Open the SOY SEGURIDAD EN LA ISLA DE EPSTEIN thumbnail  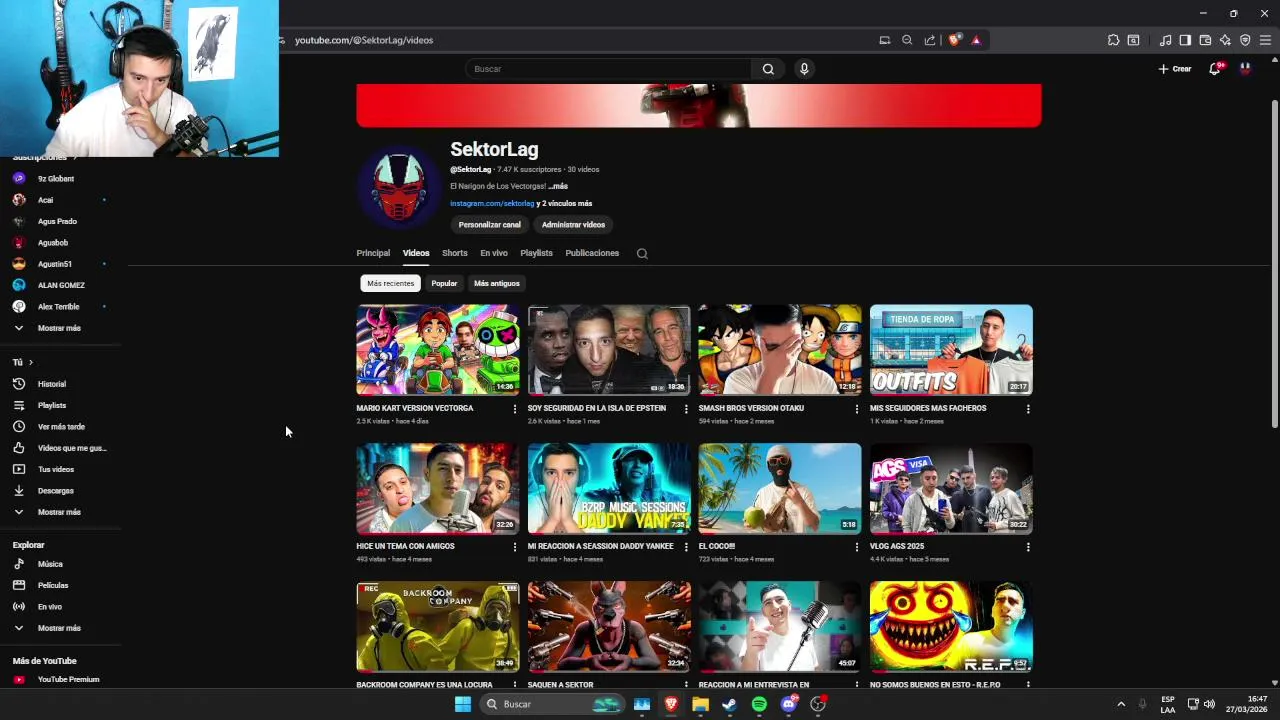coord(609,350)
